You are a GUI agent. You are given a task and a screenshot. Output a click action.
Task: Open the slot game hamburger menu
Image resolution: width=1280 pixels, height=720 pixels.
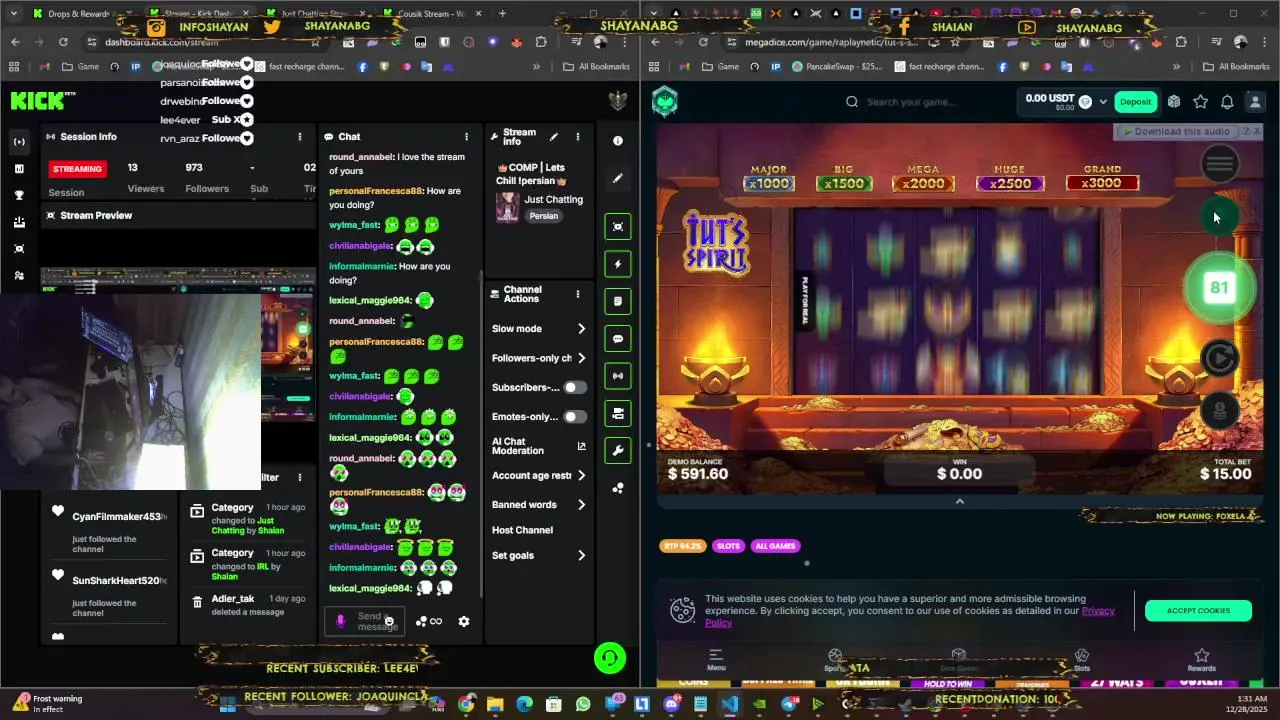pyautogui.click(x=1219, y=163)
